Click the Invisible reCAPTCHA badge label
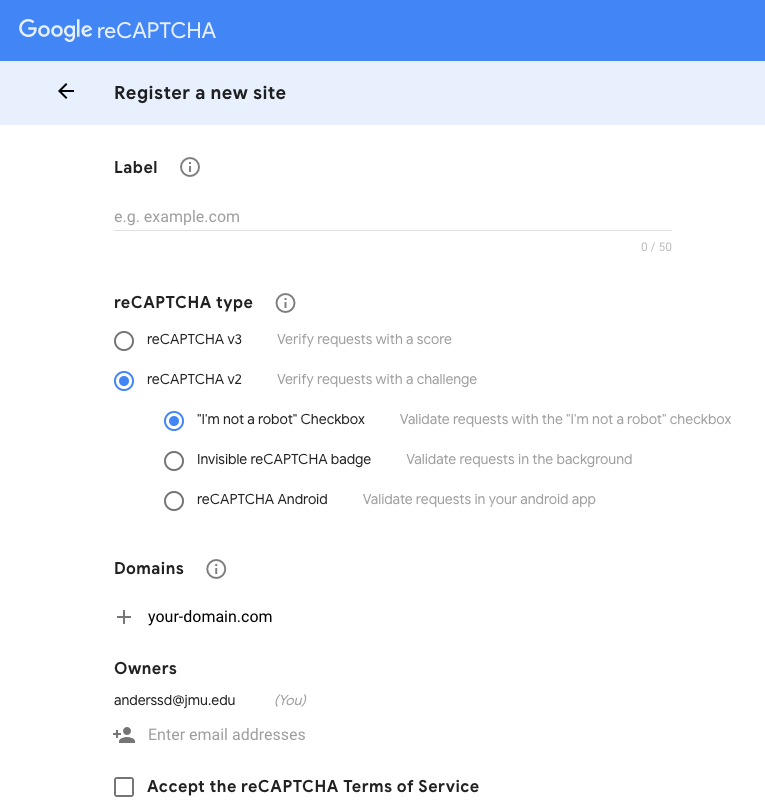The height and width of the screenshot is (810, 765). point(284,460)
